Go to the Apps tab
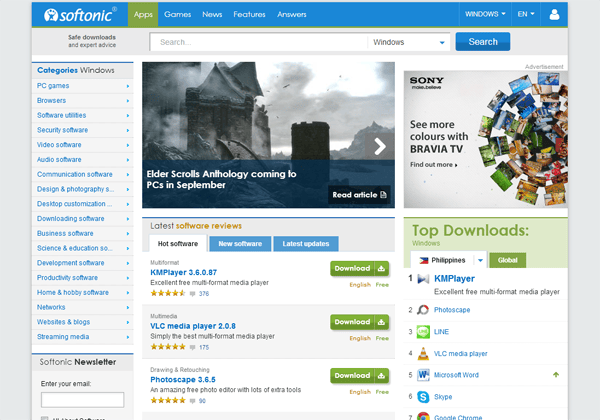The height and width of the screenshot is (420, 600). pos(143,15)
